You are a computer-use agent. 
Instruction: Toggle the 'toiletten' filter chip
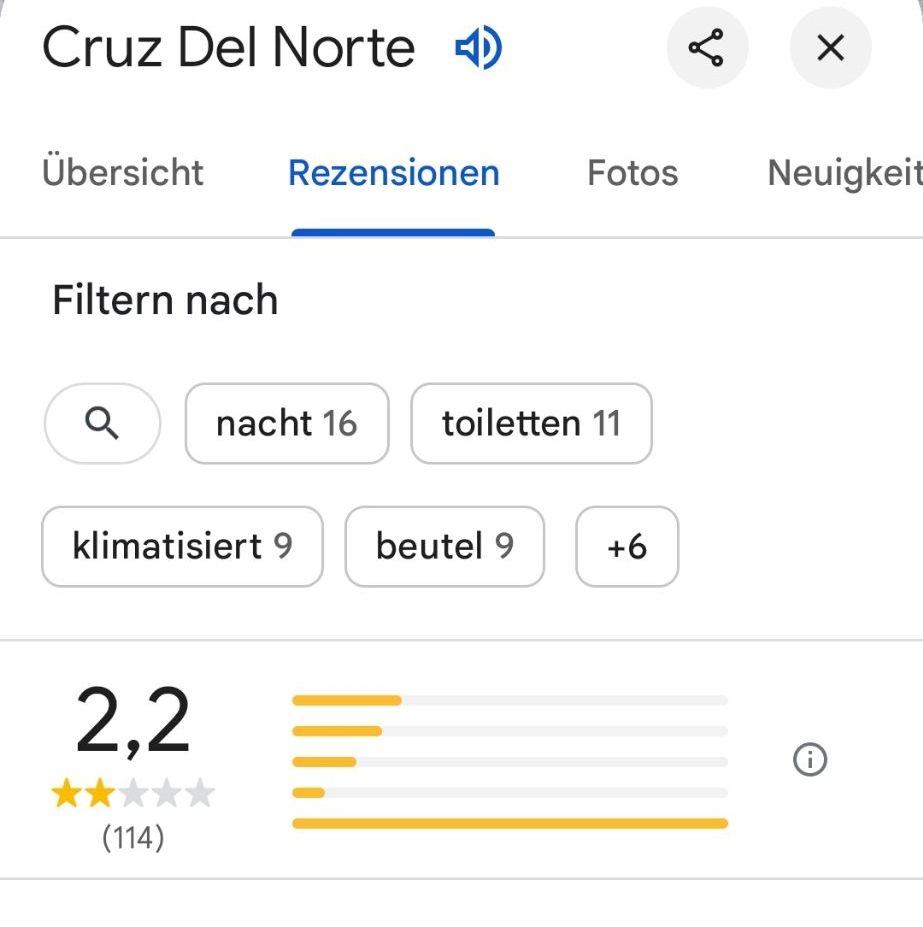pos(531,424)
